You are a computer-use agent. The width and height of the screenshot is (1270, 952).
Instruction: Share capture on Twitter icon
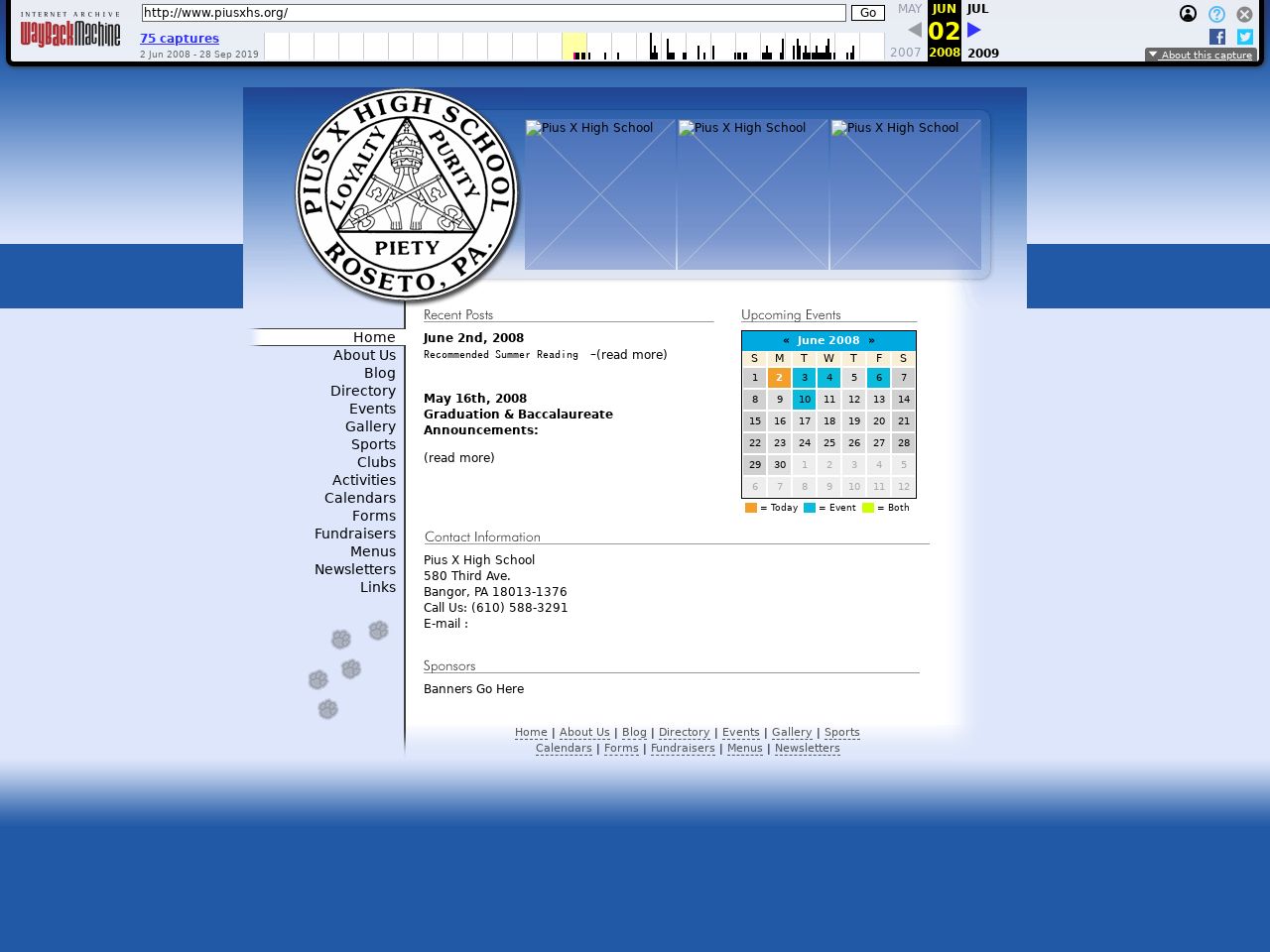coord(1245,37)
